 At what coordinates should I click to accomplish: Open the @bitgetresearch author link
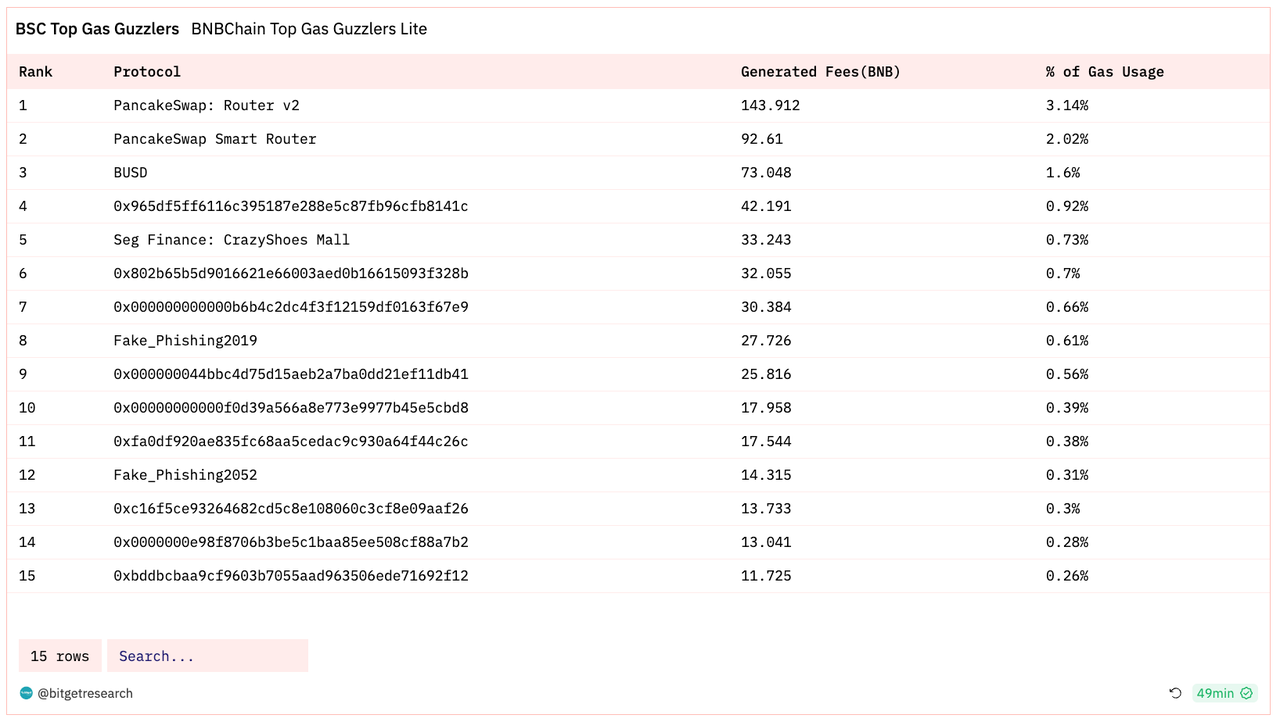85,693
